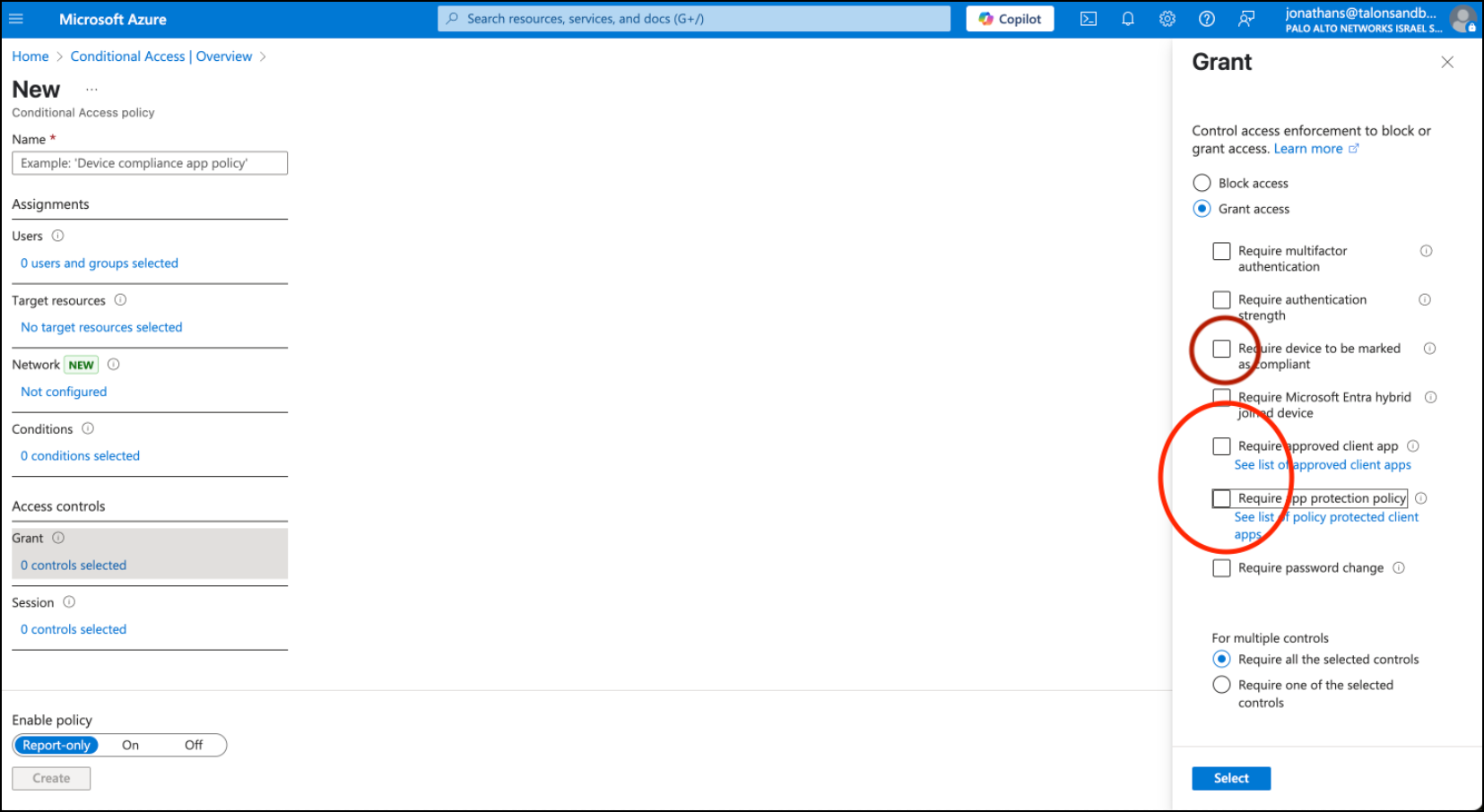Image resolution: width=1484 pixels, height=812 pixels.
Task: Open Session 0 controls selected
Action: tap(74, 630)
